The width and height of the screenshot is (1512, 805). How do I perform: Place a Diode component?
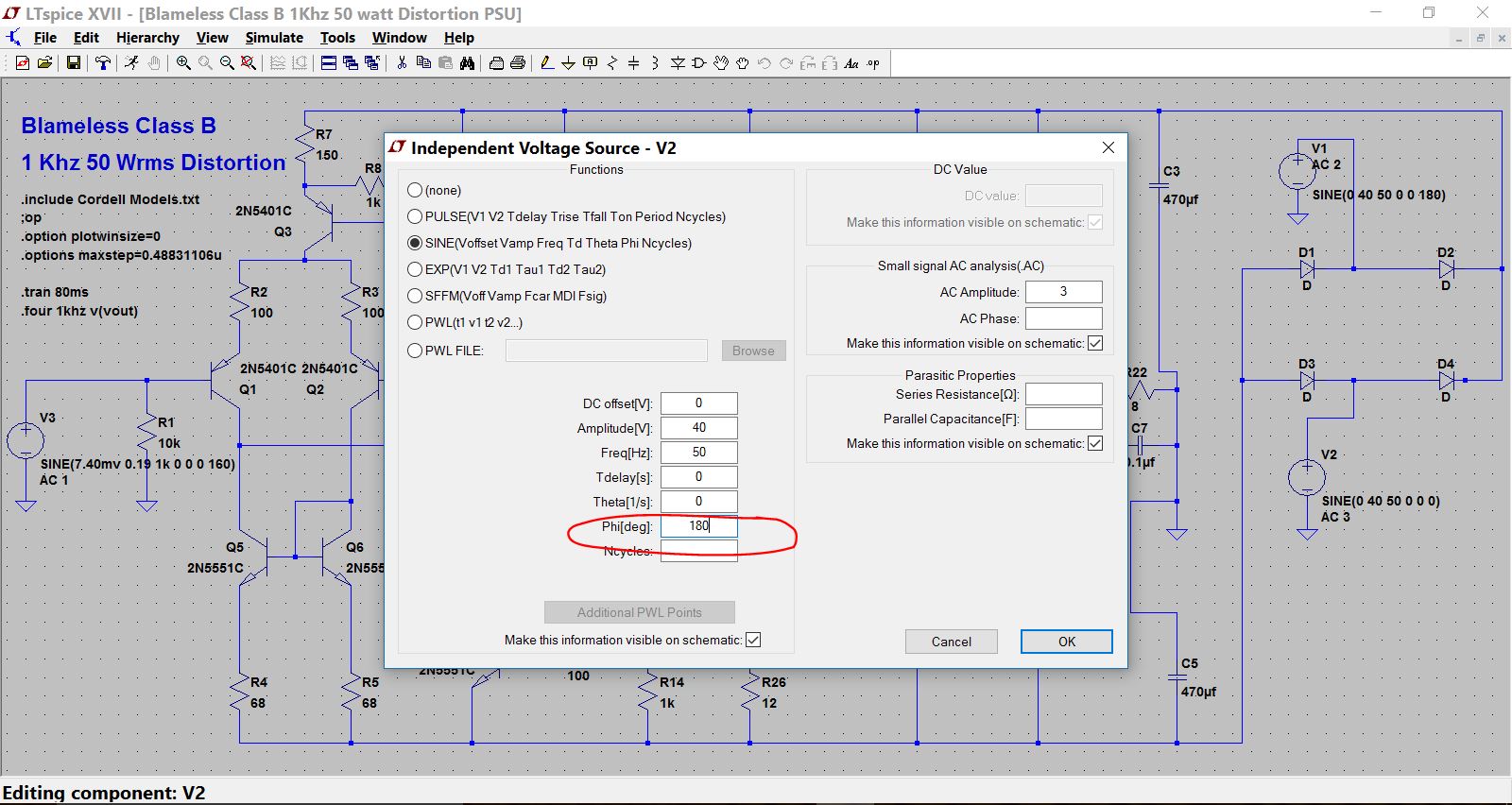coord(678,63)
